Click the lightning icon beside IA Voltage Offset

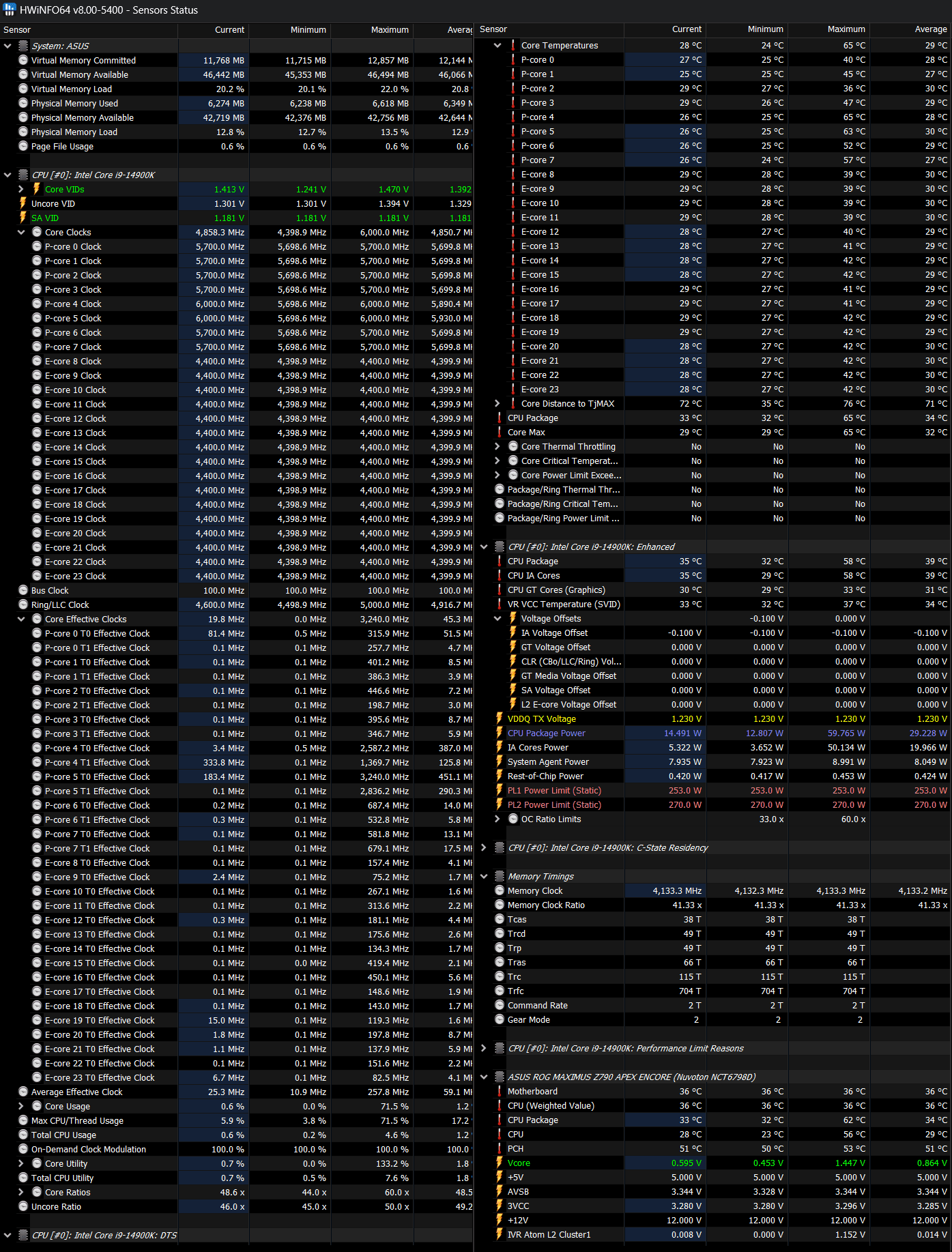[513, 632]
